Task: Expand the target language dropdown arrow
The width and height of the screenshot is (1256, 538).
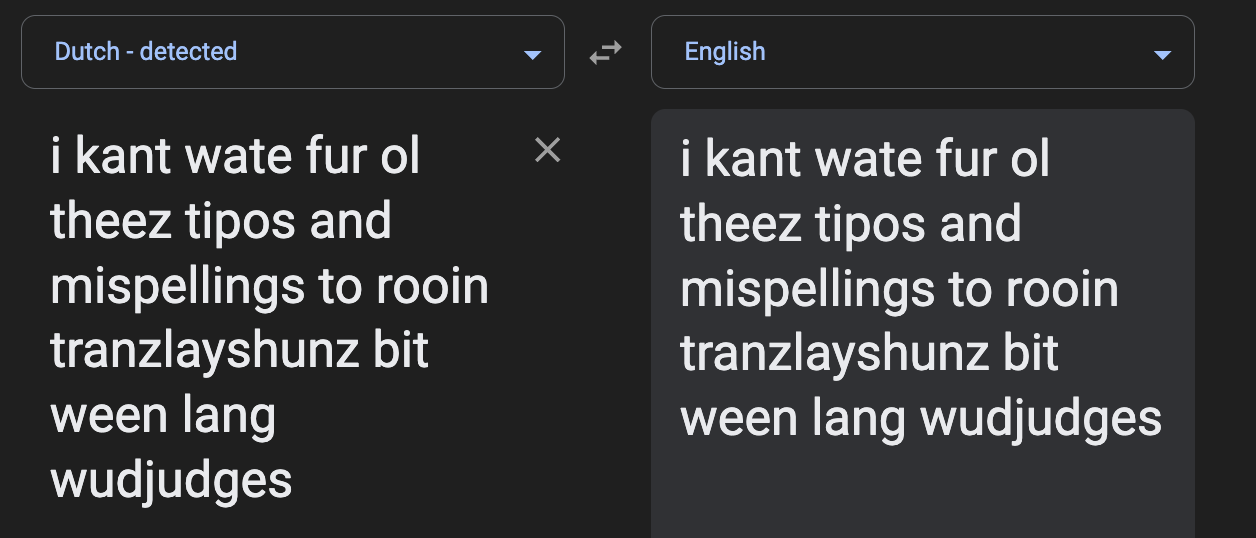Action: tap(1162, 55)
